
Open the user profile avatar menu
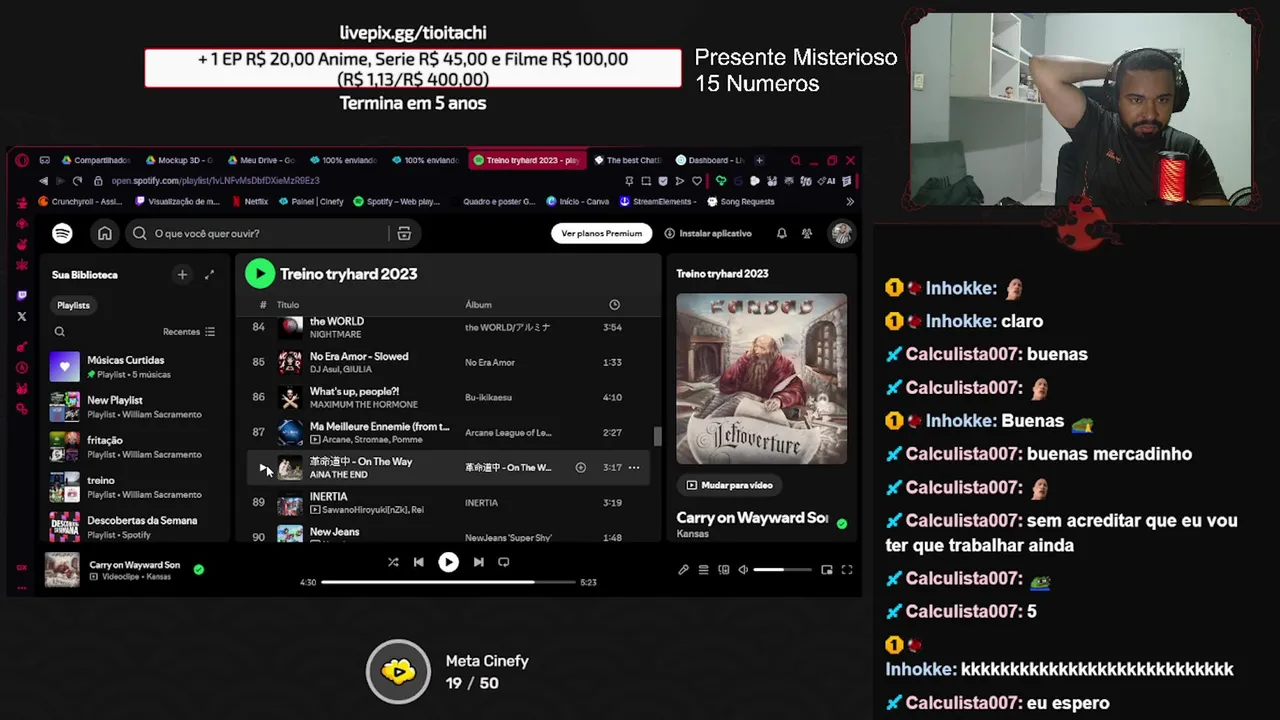tap(842, 233)
